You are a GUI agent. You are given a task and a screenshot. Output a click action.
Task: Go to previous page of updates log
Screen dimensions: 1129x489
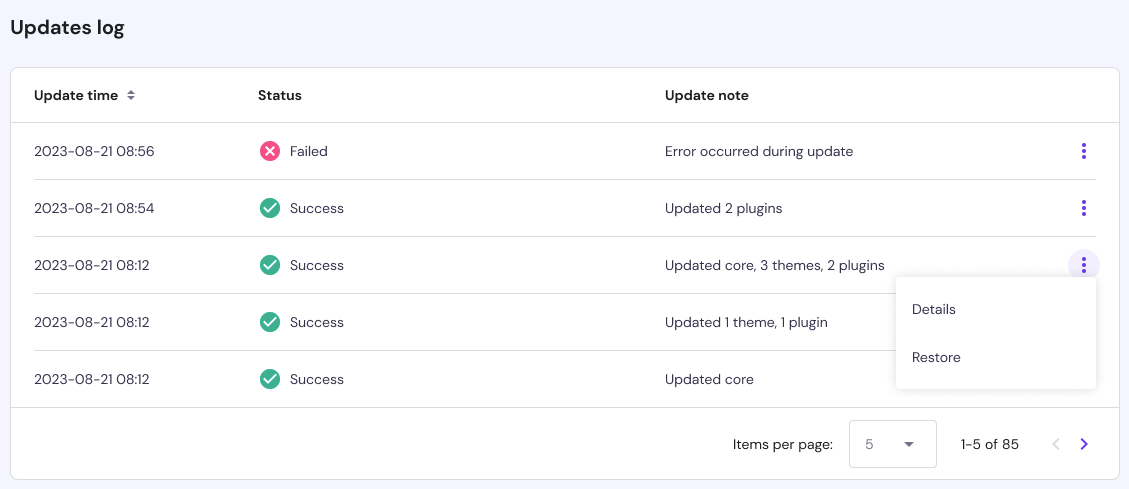1056,444
